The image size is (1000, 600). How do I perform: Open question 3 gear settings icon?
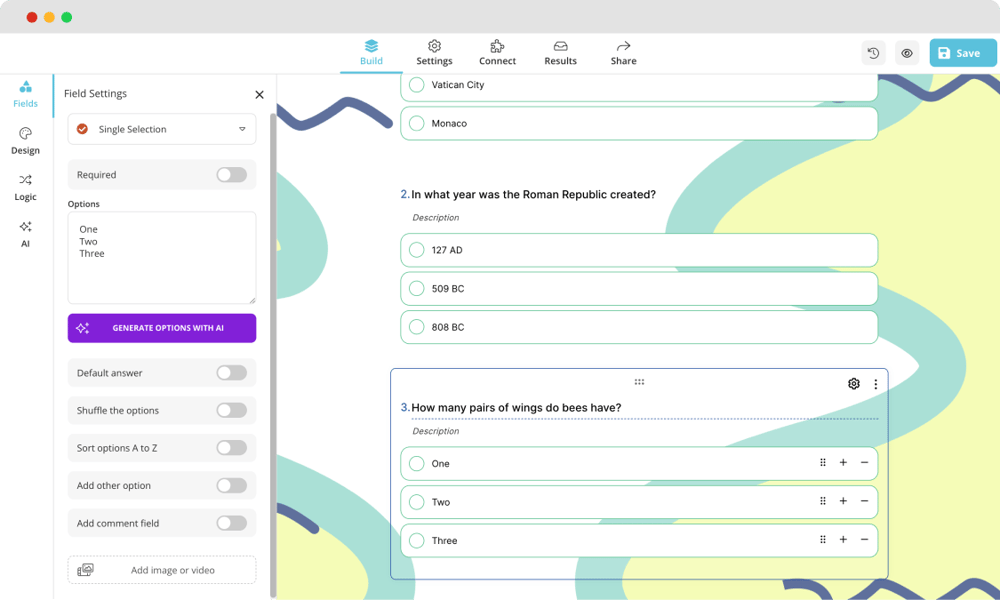853,384
